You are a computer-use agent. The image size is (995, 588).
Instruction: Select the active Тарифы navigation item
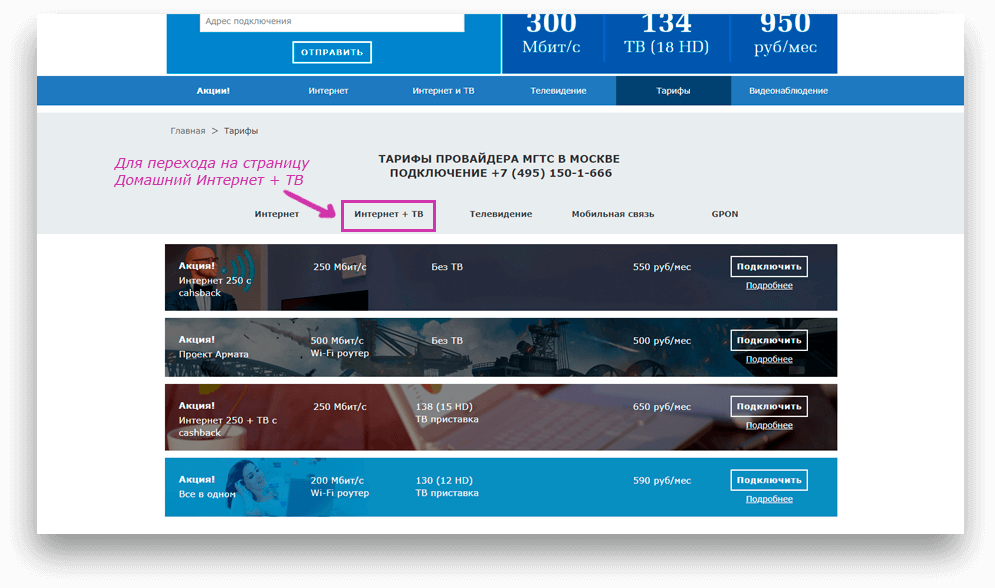tap(673, 91)
